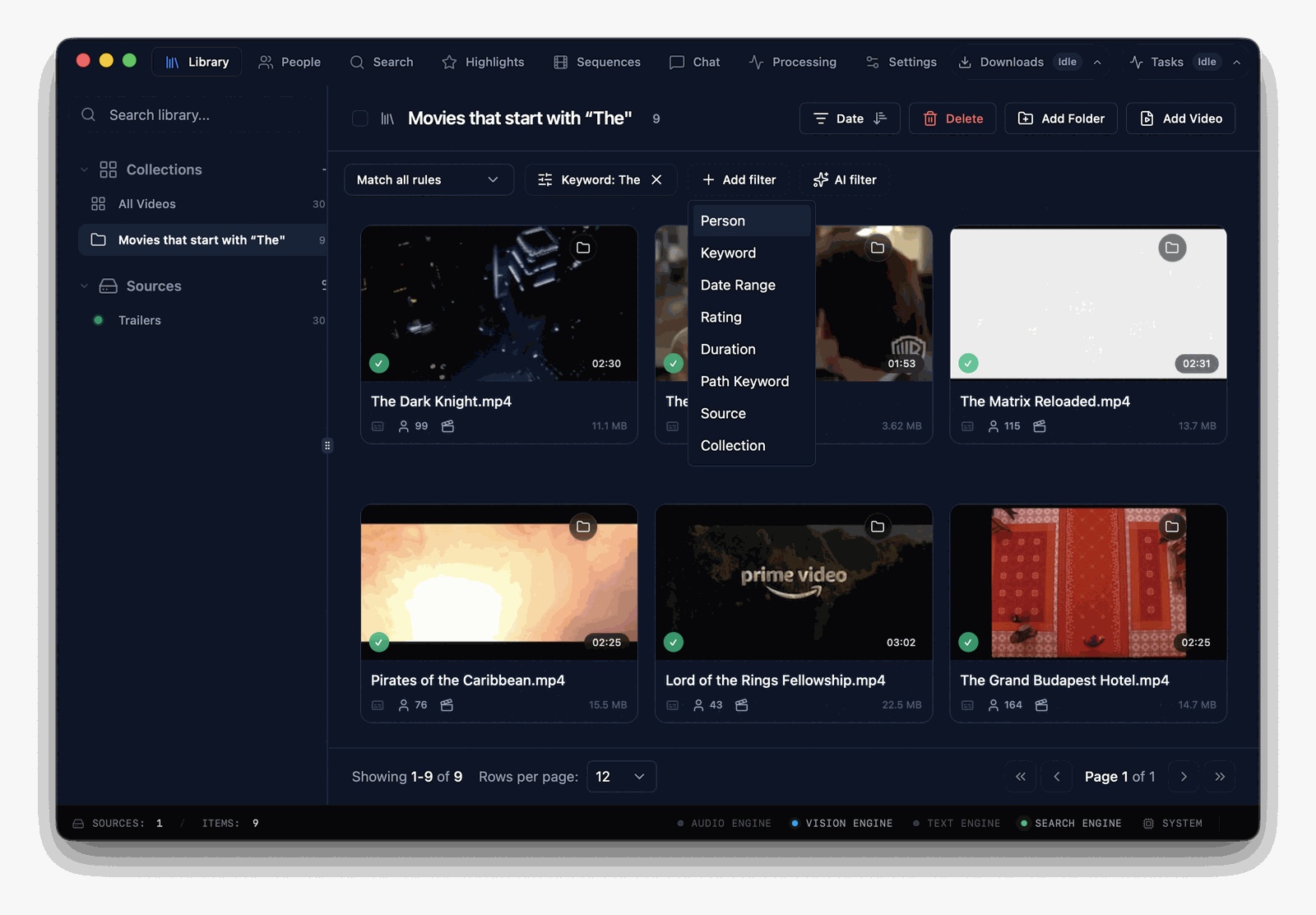
Task: Open the Library tab
Action: [197, 62]
